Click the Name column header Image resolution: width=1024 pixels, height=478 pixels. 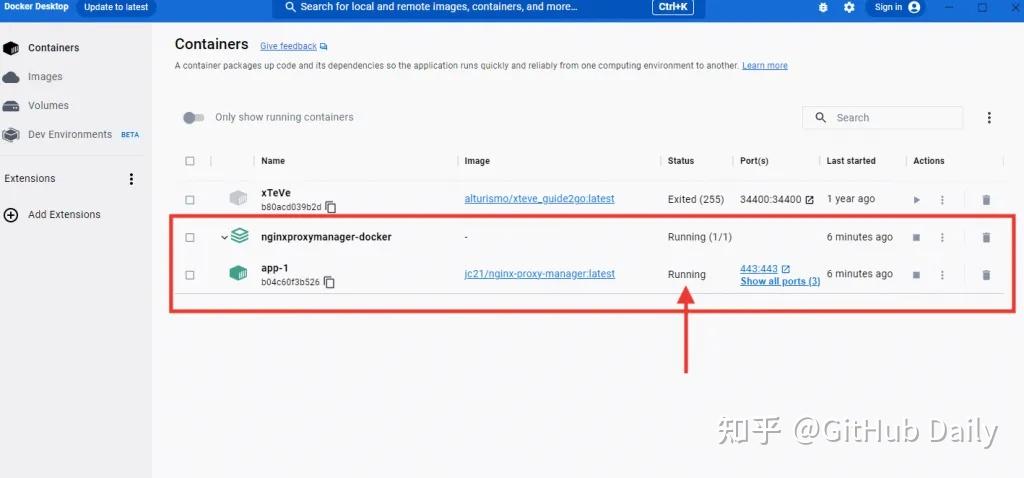tap(273, 161)
